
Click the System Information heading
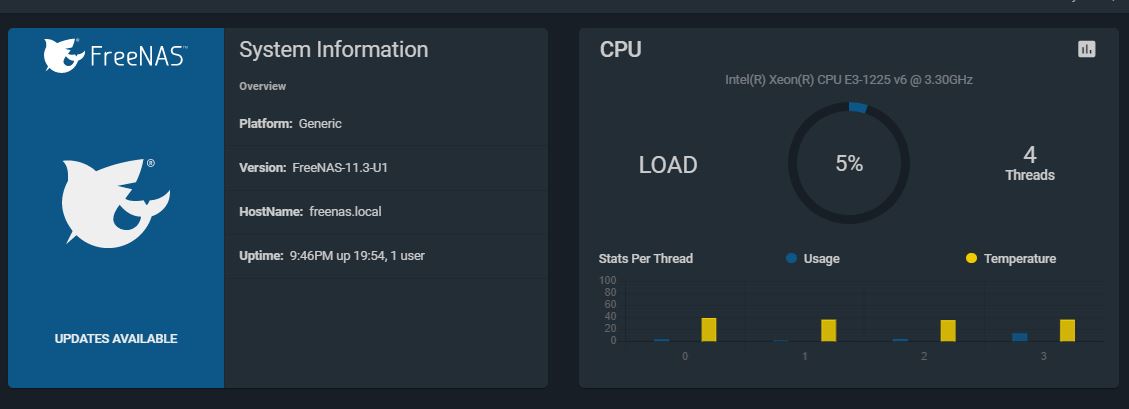(x=333, y=50)
